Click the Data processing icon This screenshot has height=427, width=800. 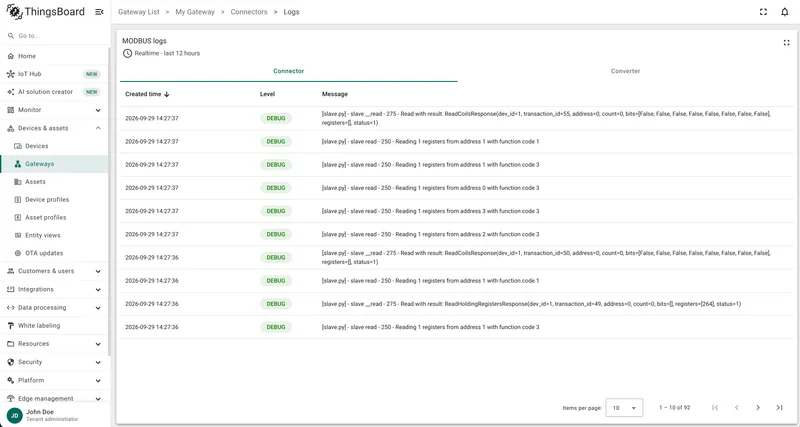click(11, 308)
